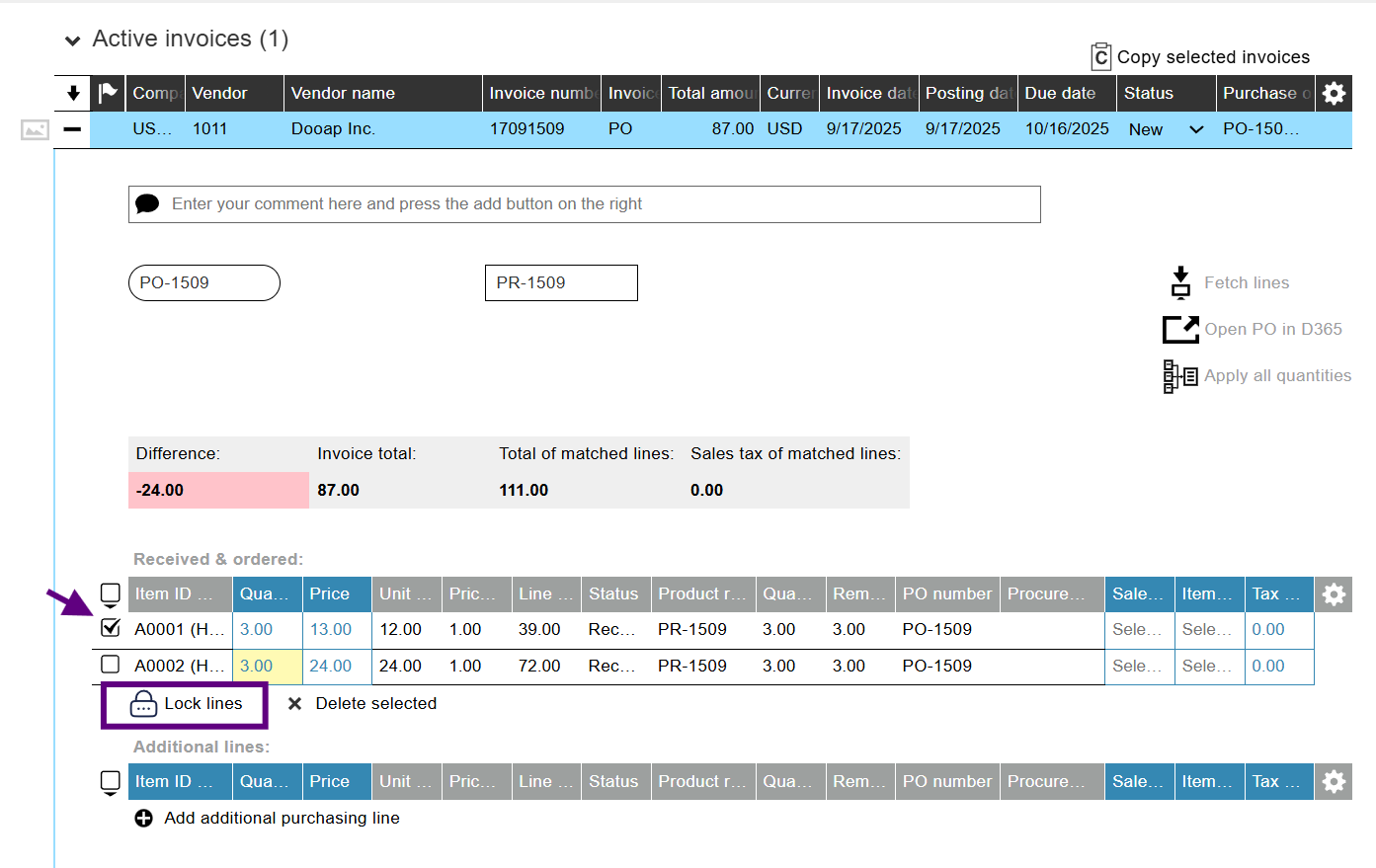Click the Fetch lines icon

click(x=1180, y=282)
